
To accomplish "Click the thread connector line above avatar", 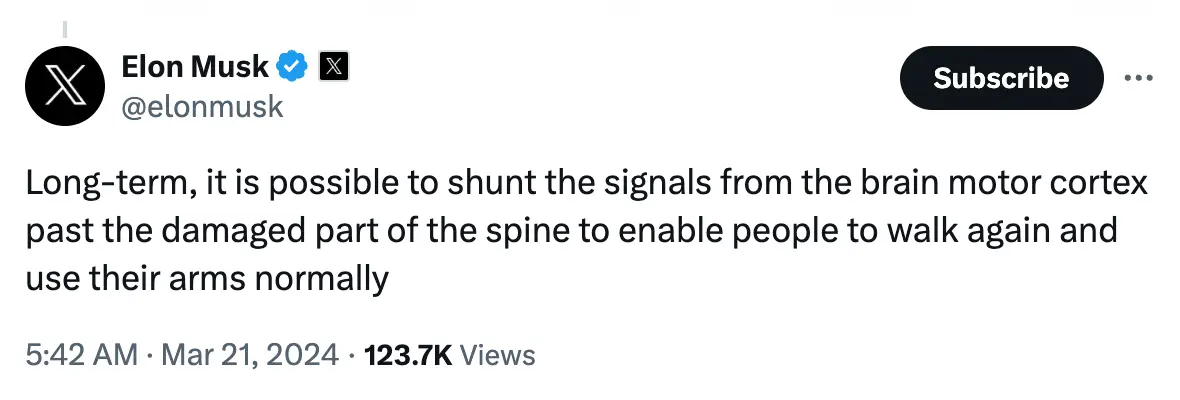I will [64, 28].
